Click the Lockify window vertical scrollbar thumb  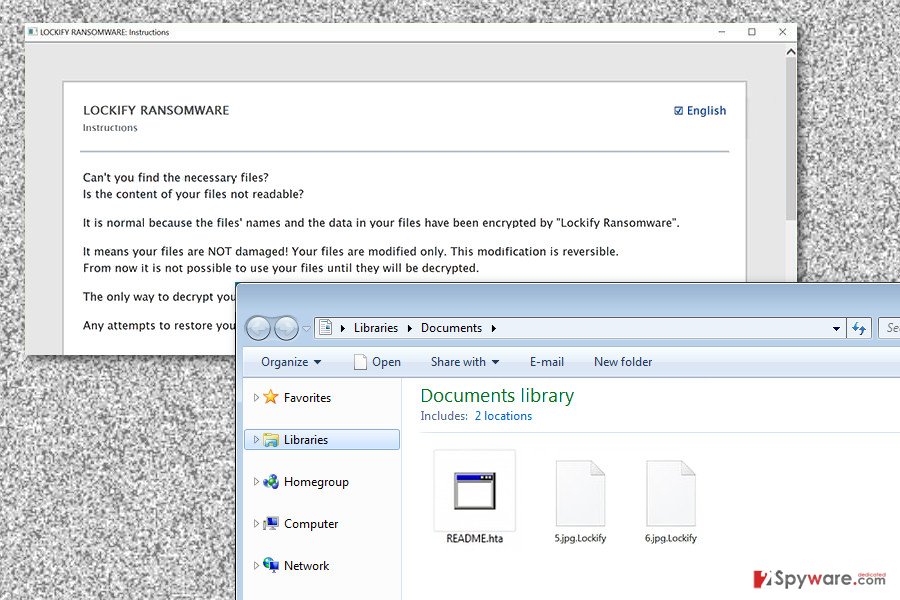coord(791,139)
